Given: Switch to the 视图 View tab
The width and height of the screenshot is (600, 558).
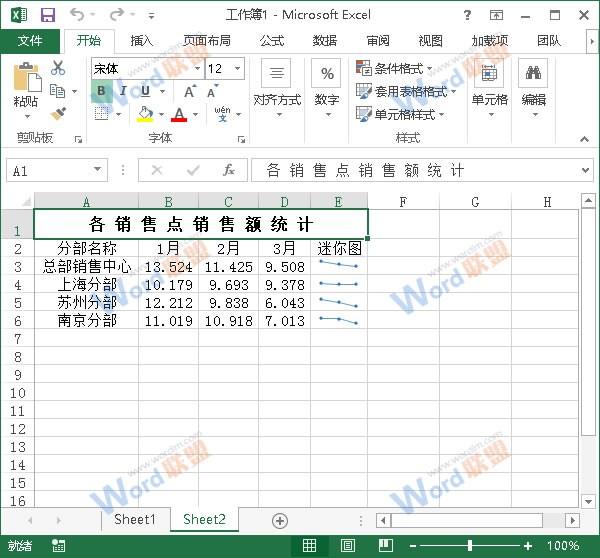Looking at the screenshot, I should 430,41.
